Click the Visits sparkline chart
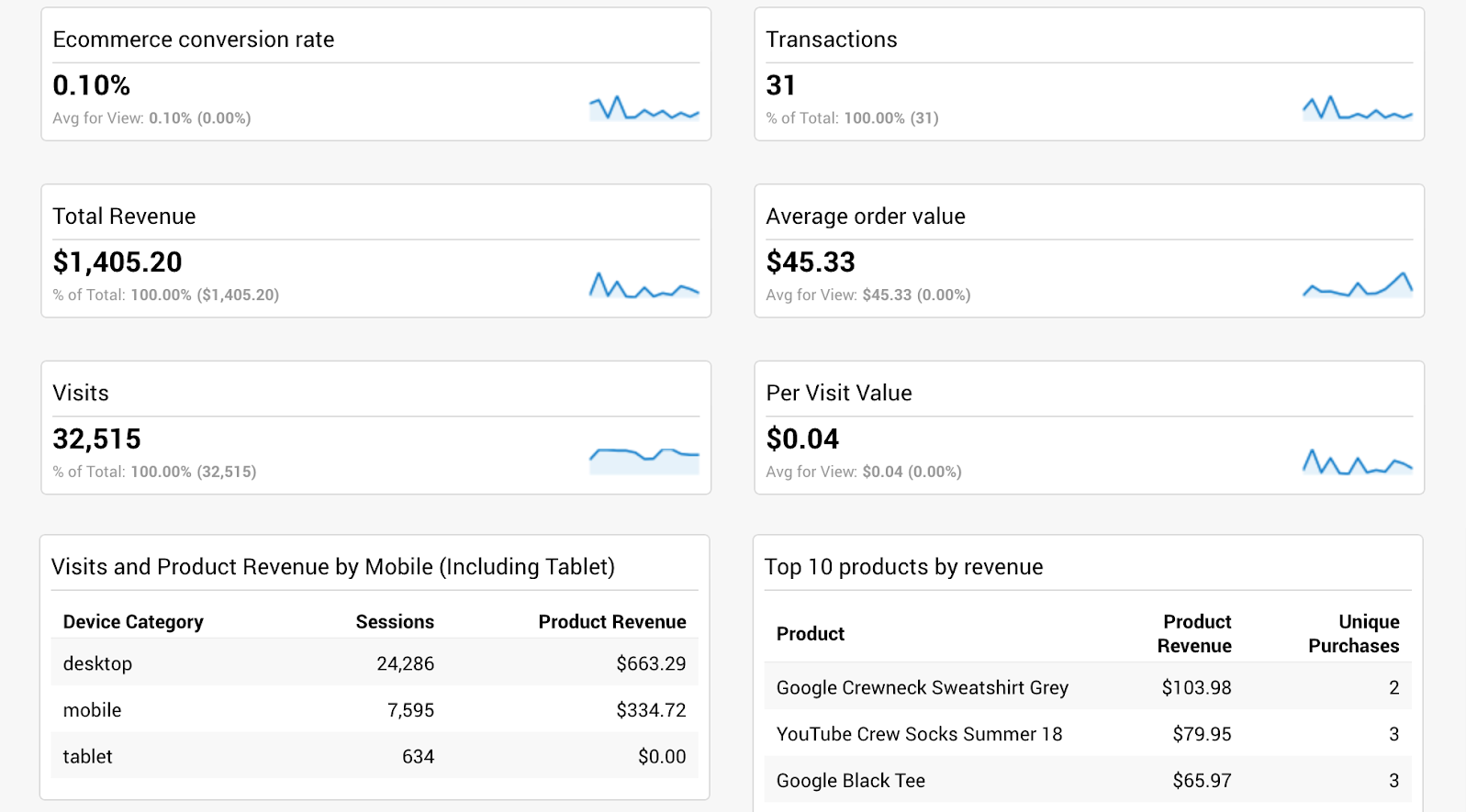 click(643, 459)
